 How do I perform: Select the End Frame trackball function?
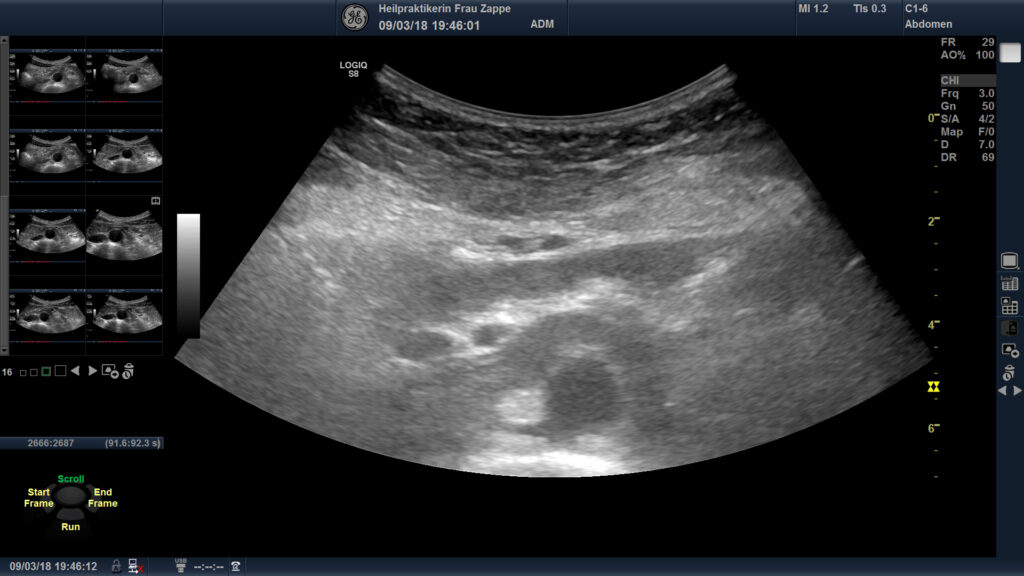pyautogui.click(x=102, y=498)
